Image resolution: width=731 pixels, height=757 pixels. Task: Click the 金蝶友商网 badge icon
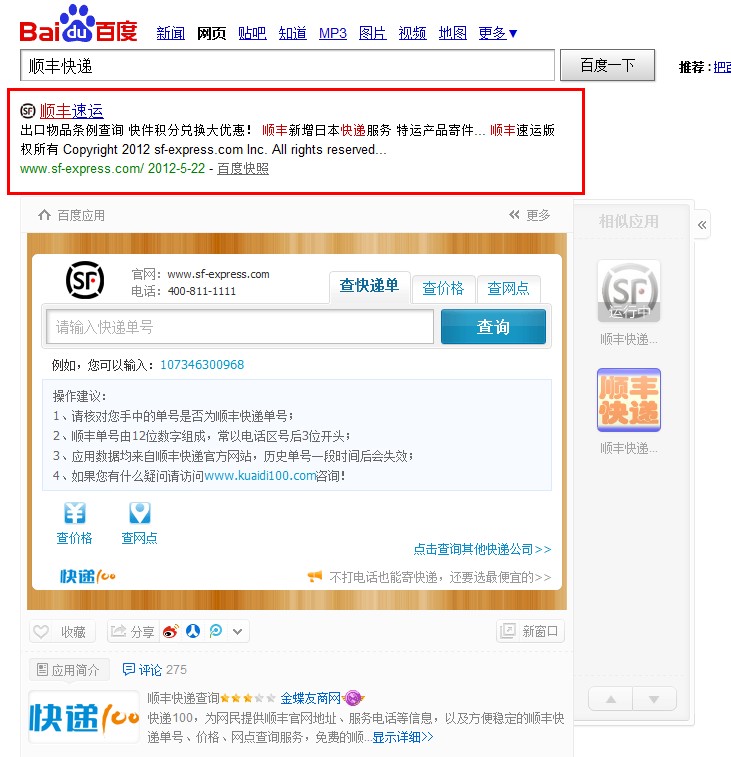(354, 698)
